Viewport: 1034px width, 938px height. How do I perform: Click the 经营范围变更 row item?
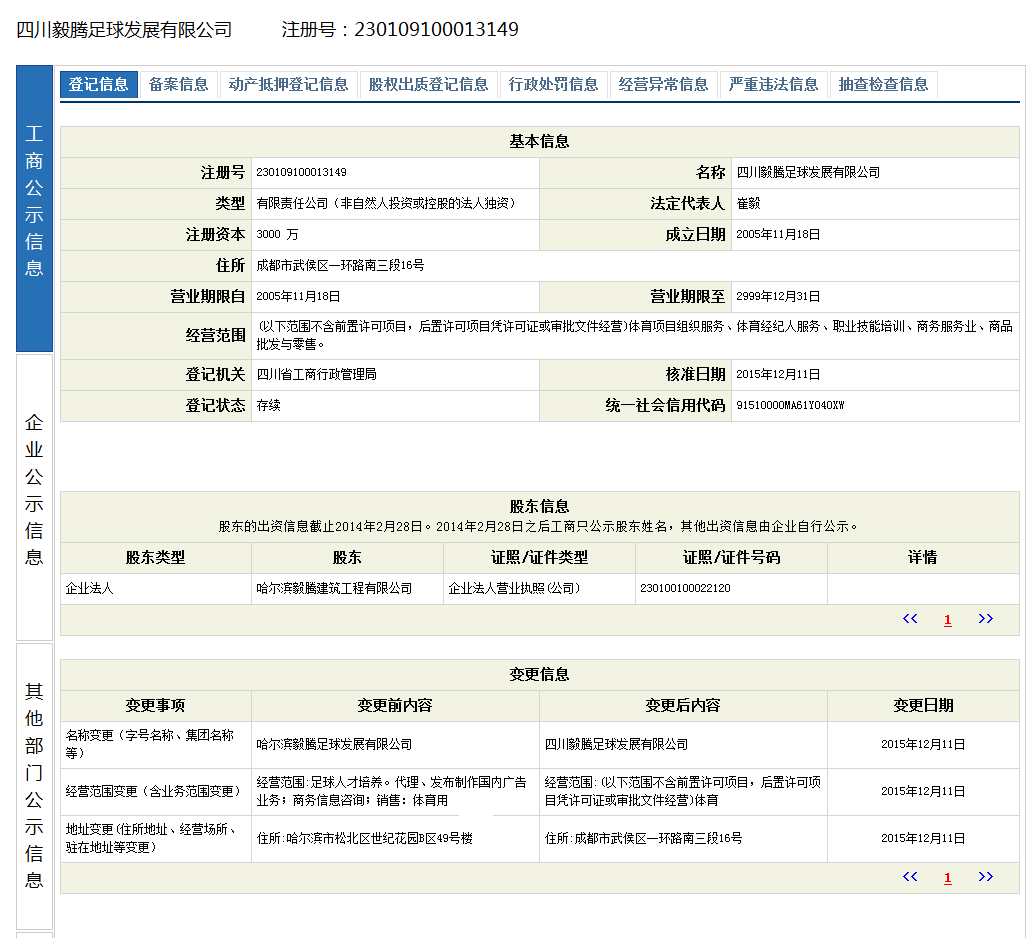[x=154, y=791]
